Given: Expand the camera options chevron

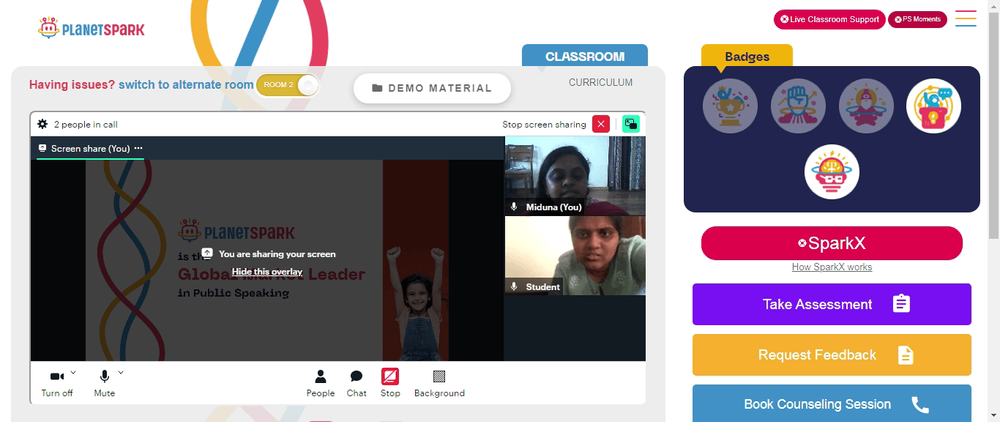Looking at the screenshot, I should tap(73, 372).
